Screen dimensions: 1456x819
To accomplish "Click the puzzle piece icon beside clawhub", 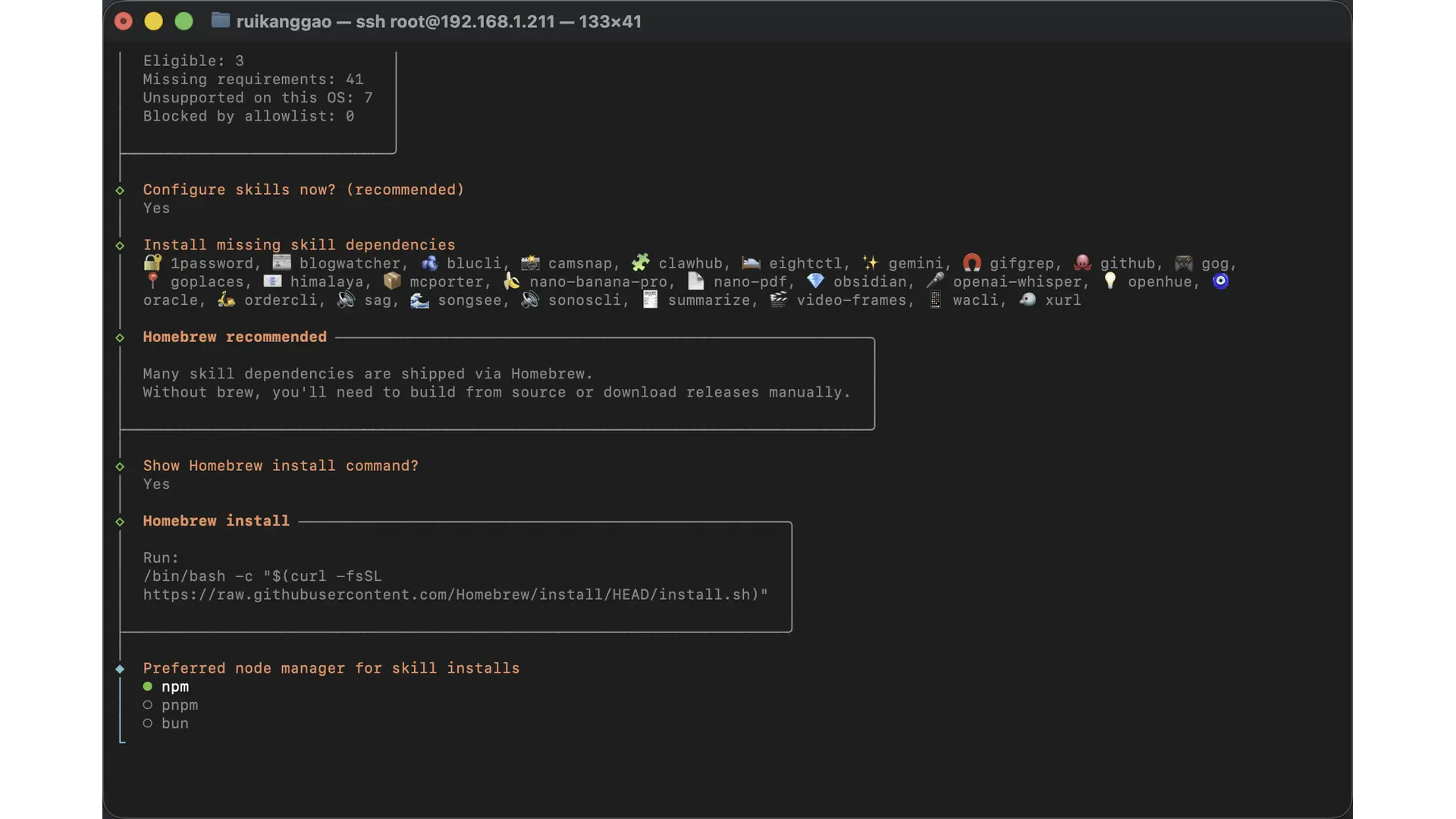I will 641,263.
